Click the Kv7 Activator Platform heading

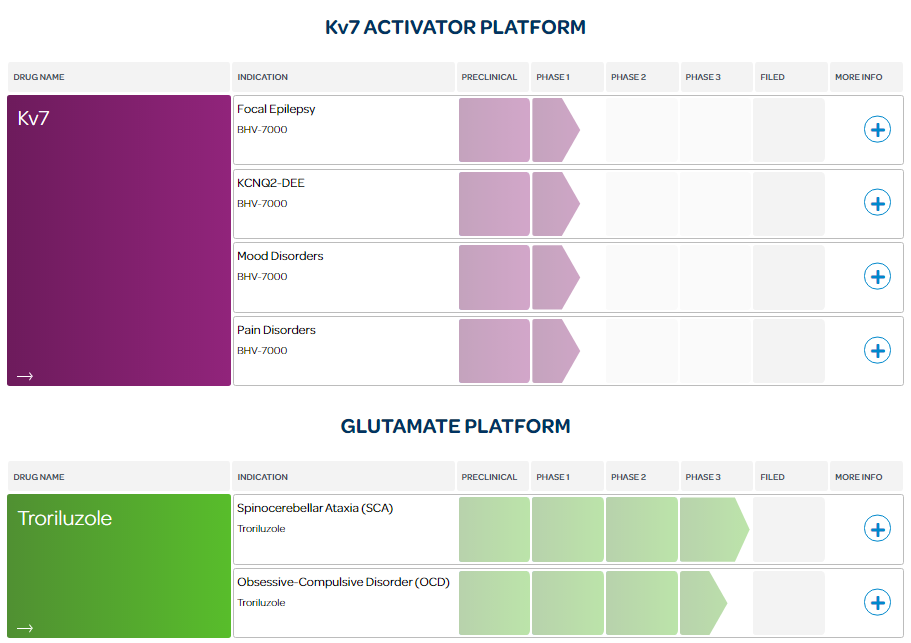point(455,27)
